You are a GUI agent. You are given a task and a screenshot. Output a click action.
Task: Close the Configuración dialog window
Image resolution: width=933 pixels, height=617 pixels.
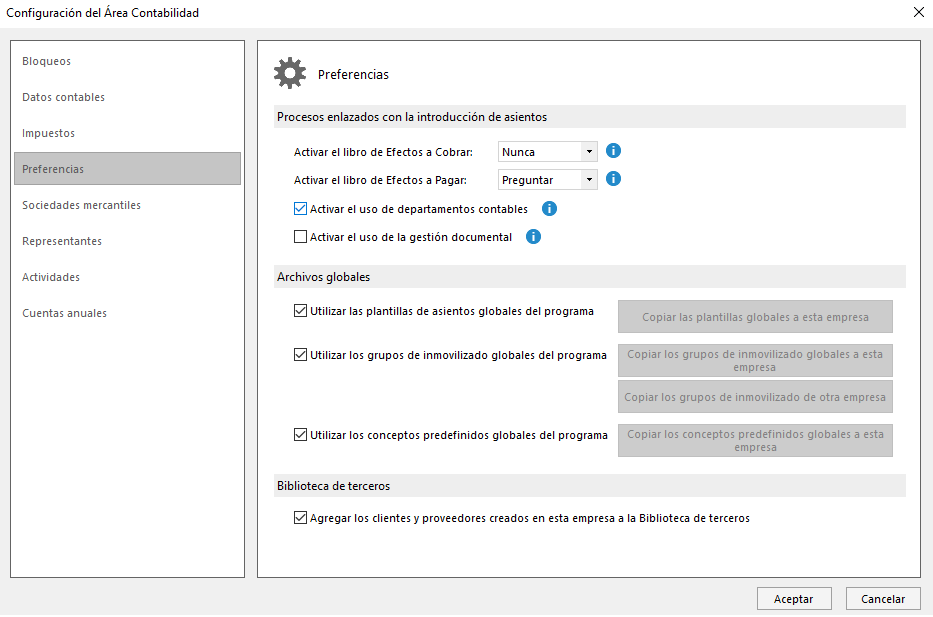pos(918,12)
